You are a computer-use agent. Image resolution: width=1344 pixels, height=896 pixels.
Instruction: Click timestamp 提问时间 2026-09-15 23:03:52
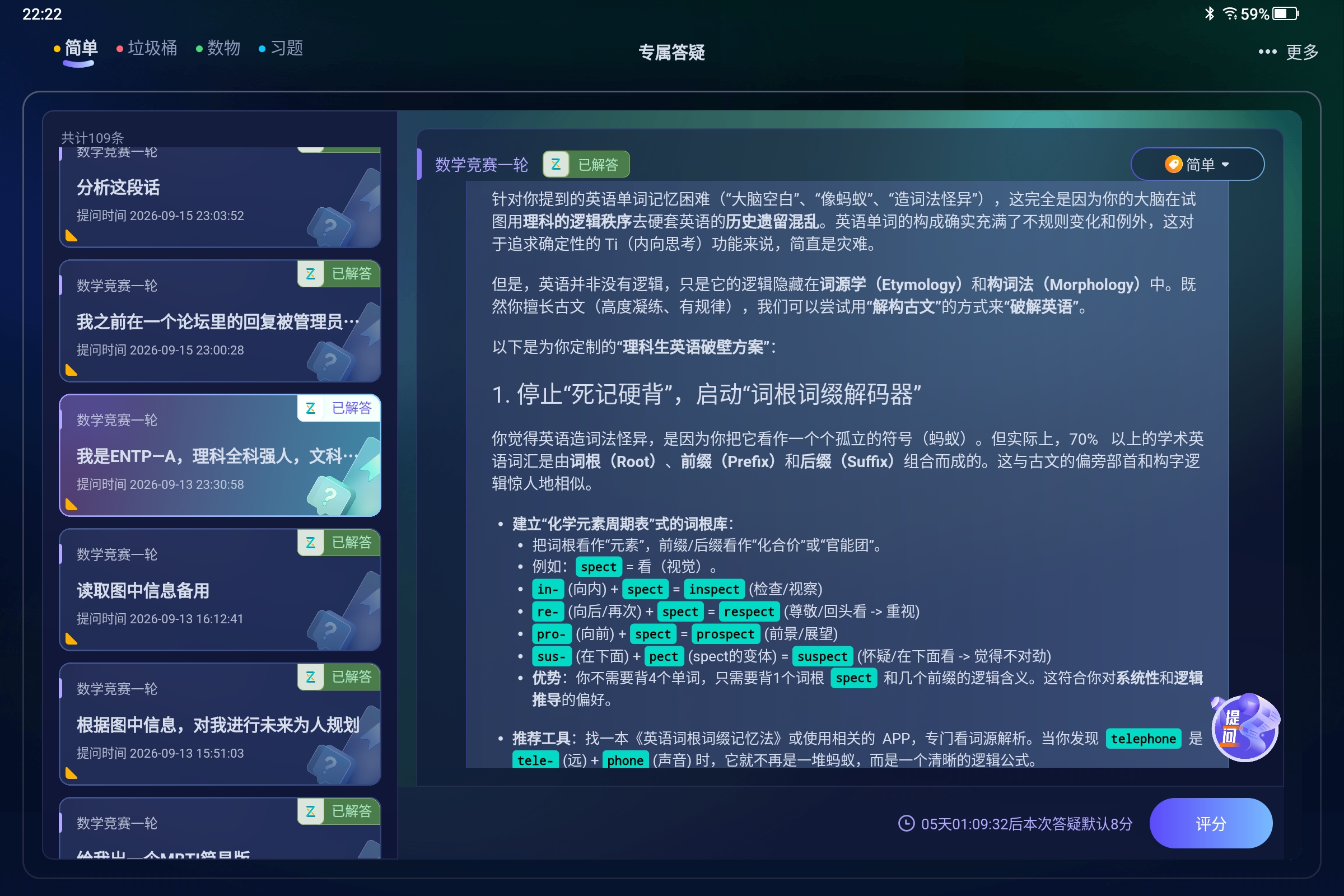161,216
